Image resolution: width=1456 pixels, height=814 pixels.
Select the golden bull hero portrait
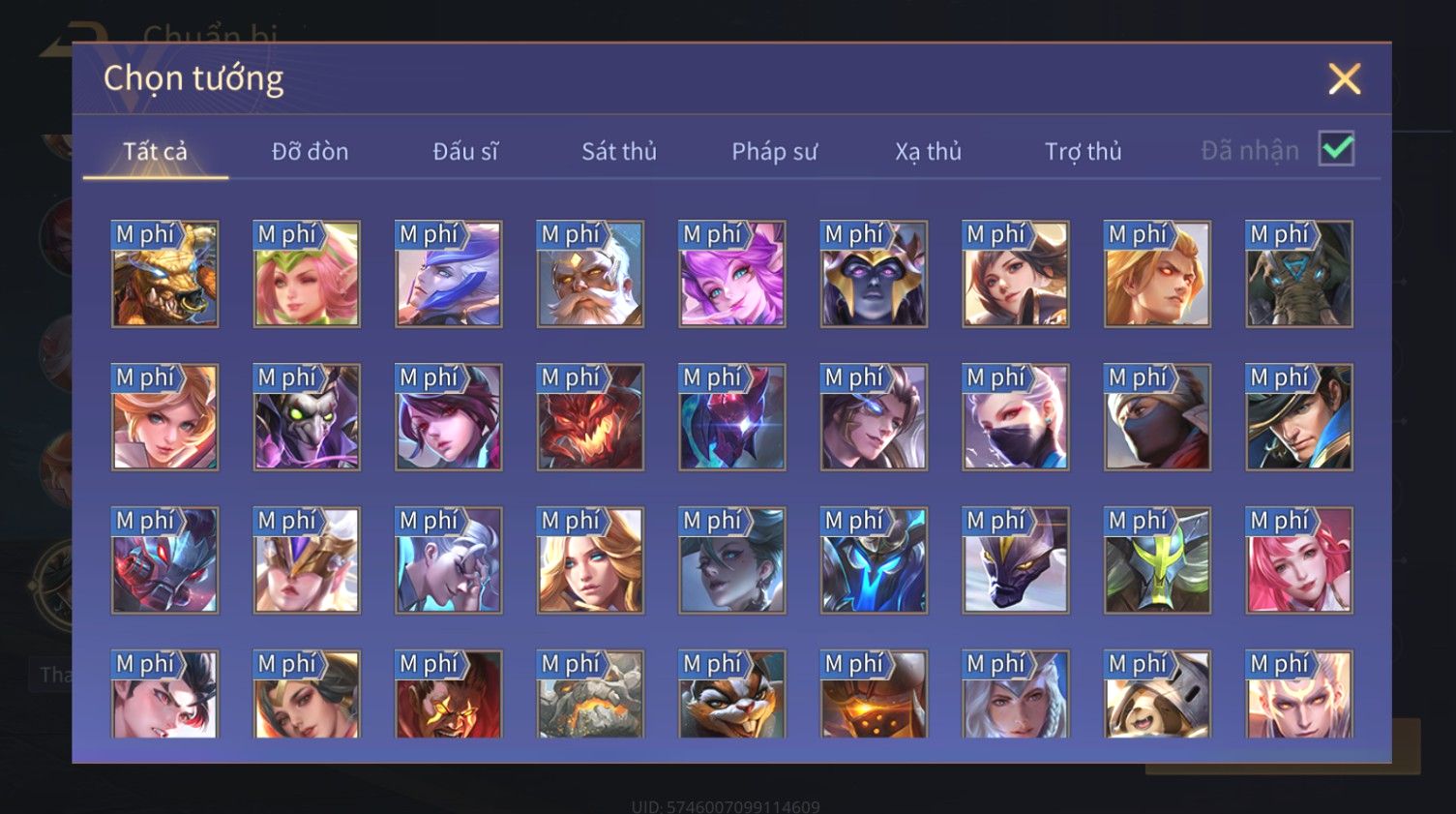(x=164, y=274)
